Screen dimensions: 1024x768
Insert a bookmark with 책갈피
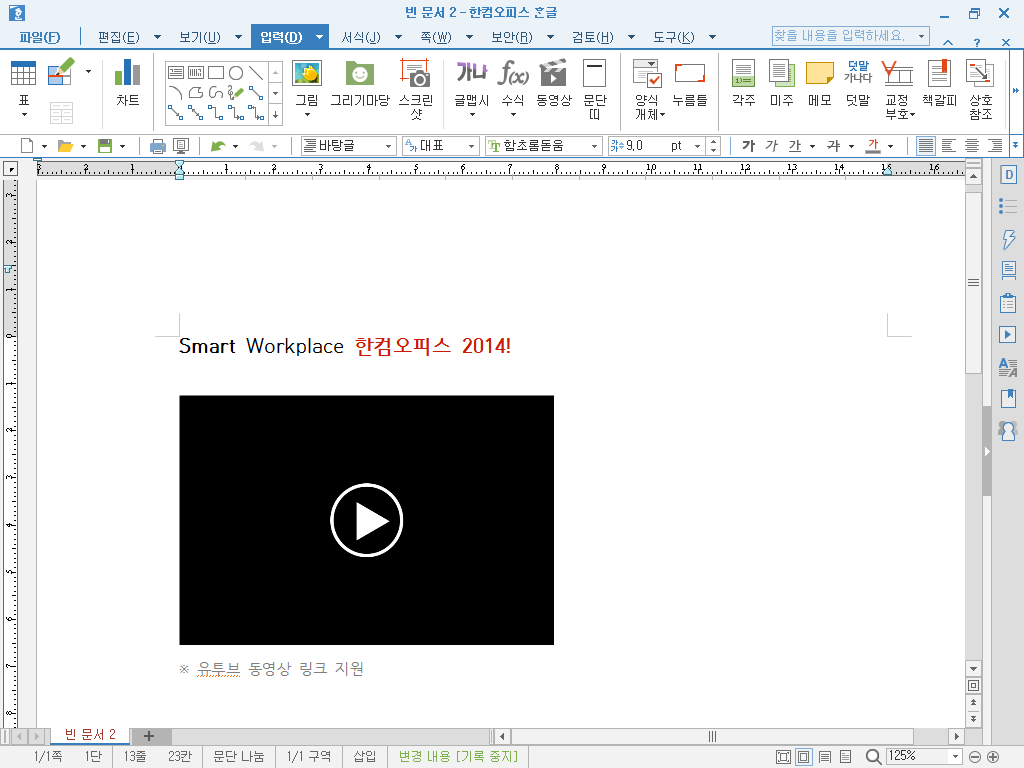[939, 82]
